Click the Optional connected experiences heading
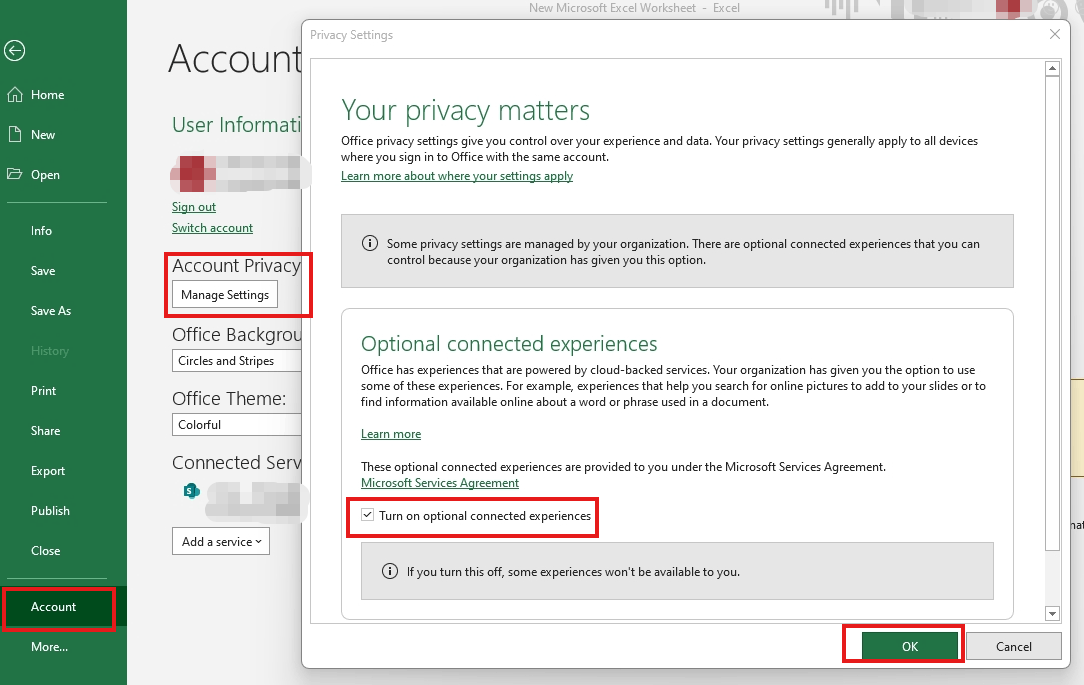 509,344
